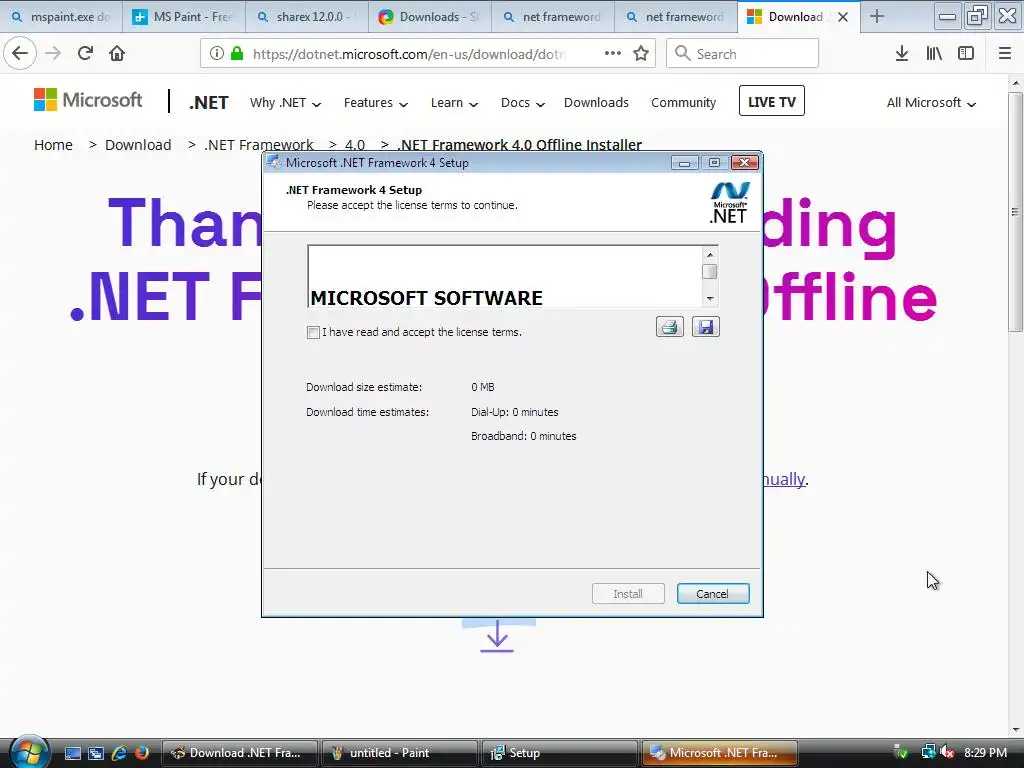Click the green-arrow tray icon left of network

[901, 753]
